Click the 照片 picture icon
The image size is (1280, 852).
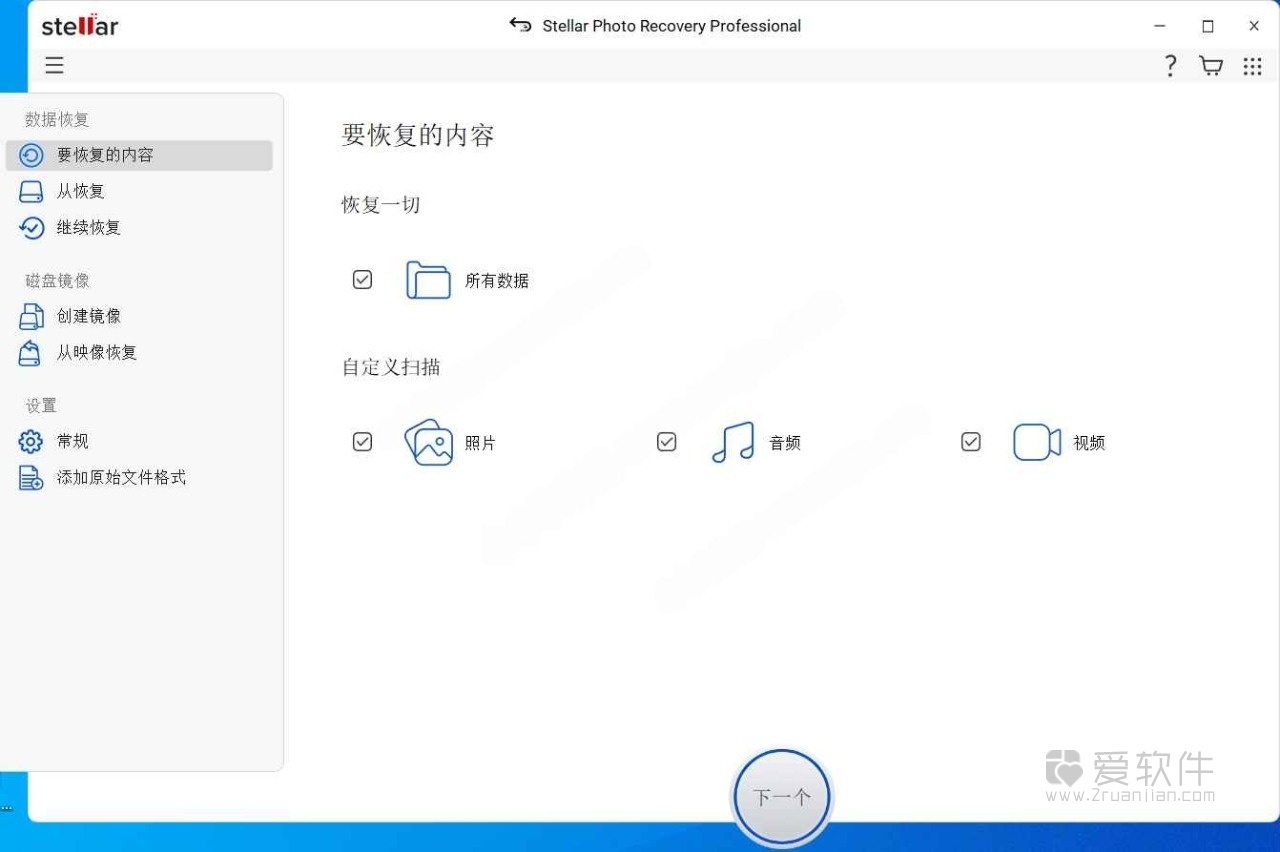428,442
